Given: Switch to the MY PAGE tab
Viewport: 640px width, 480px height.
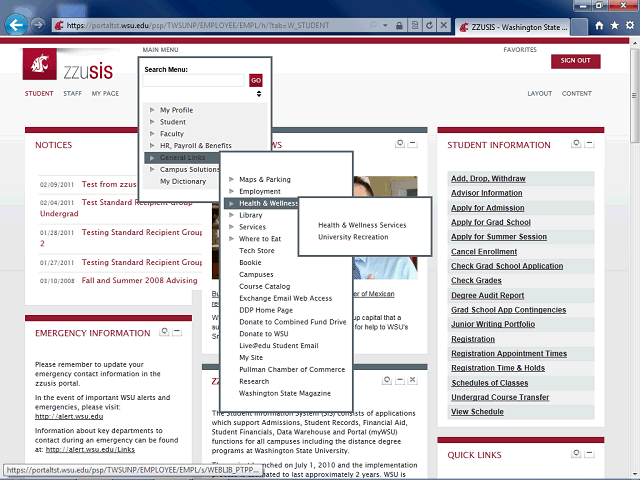Looking at the screenshot, I should (x=105, y=93).
